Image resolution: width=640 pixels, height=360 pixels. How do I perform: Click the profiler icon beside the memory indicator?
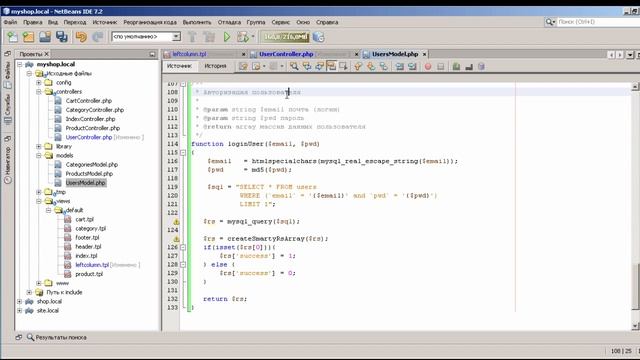click(x=318, y=37)
